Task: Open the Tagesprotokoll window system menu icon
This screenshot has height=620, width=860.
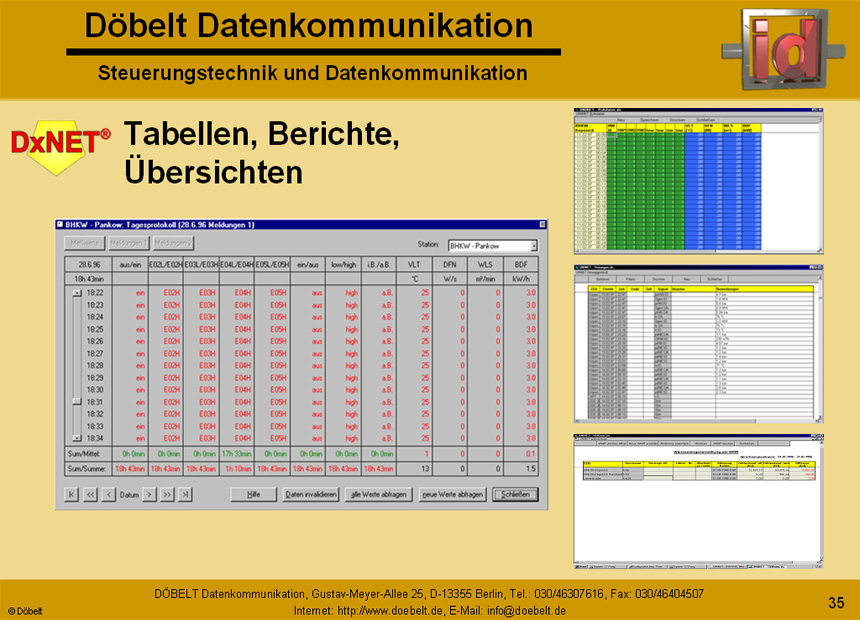Action: click(60, 224)
